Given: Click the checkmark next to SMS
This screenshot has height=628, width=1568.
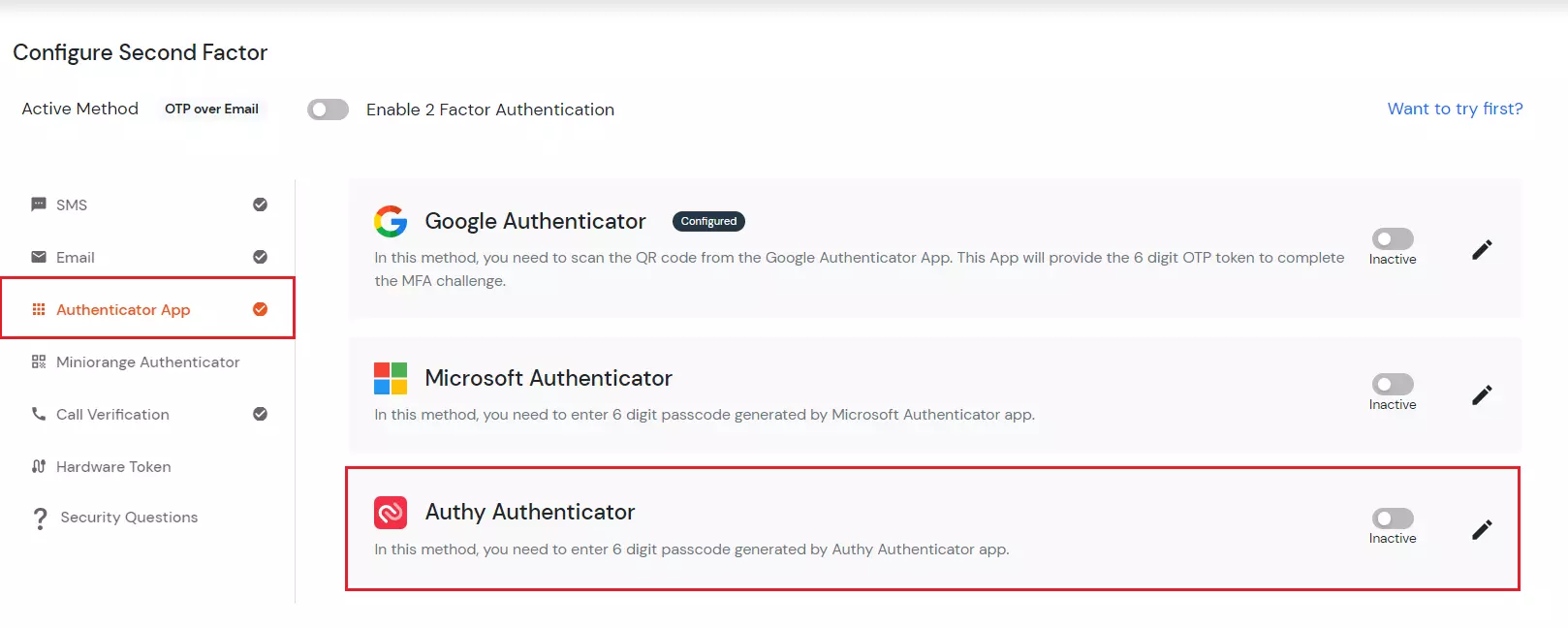Looking at the screenshot, I should point(259,204).
